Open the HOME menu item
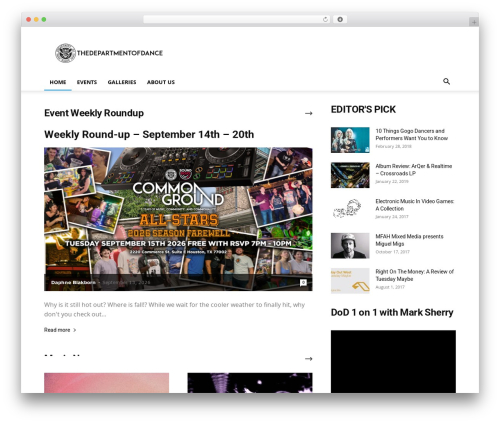Screen dimensions: 500x423 [x=58, y=82]
